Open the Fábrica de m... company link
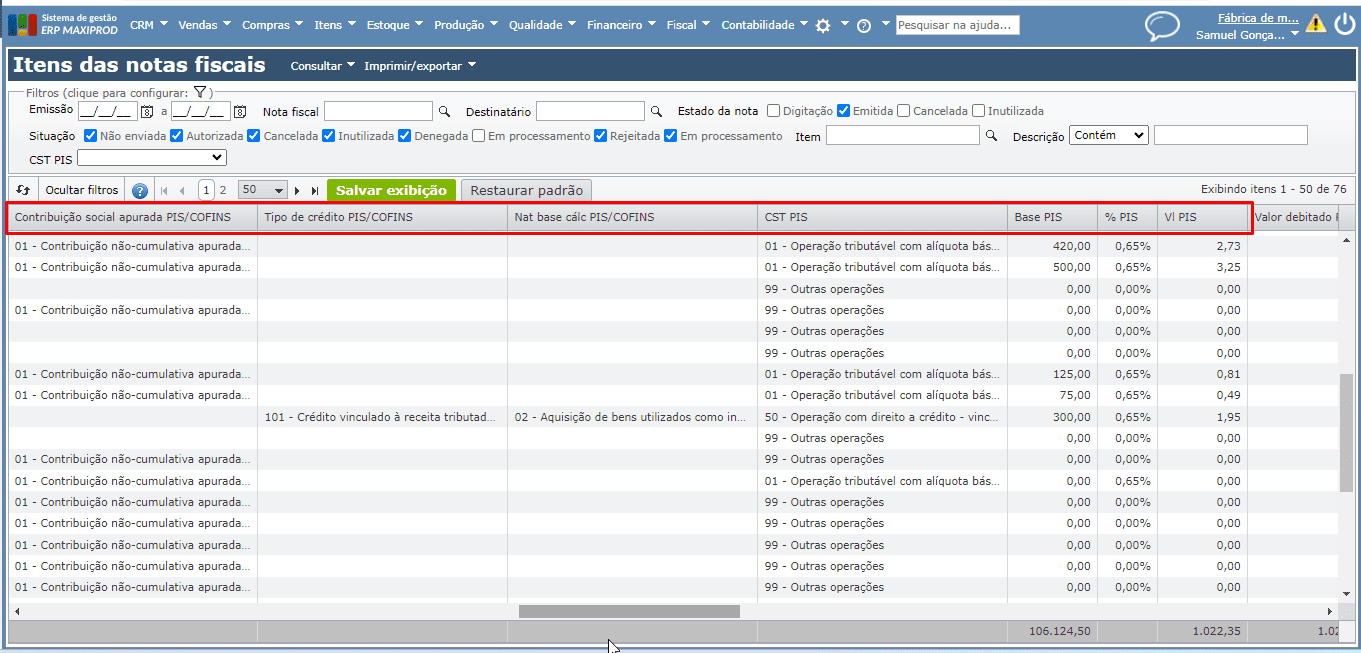The image size is (1361, 653). click(x=1258, y=17)
